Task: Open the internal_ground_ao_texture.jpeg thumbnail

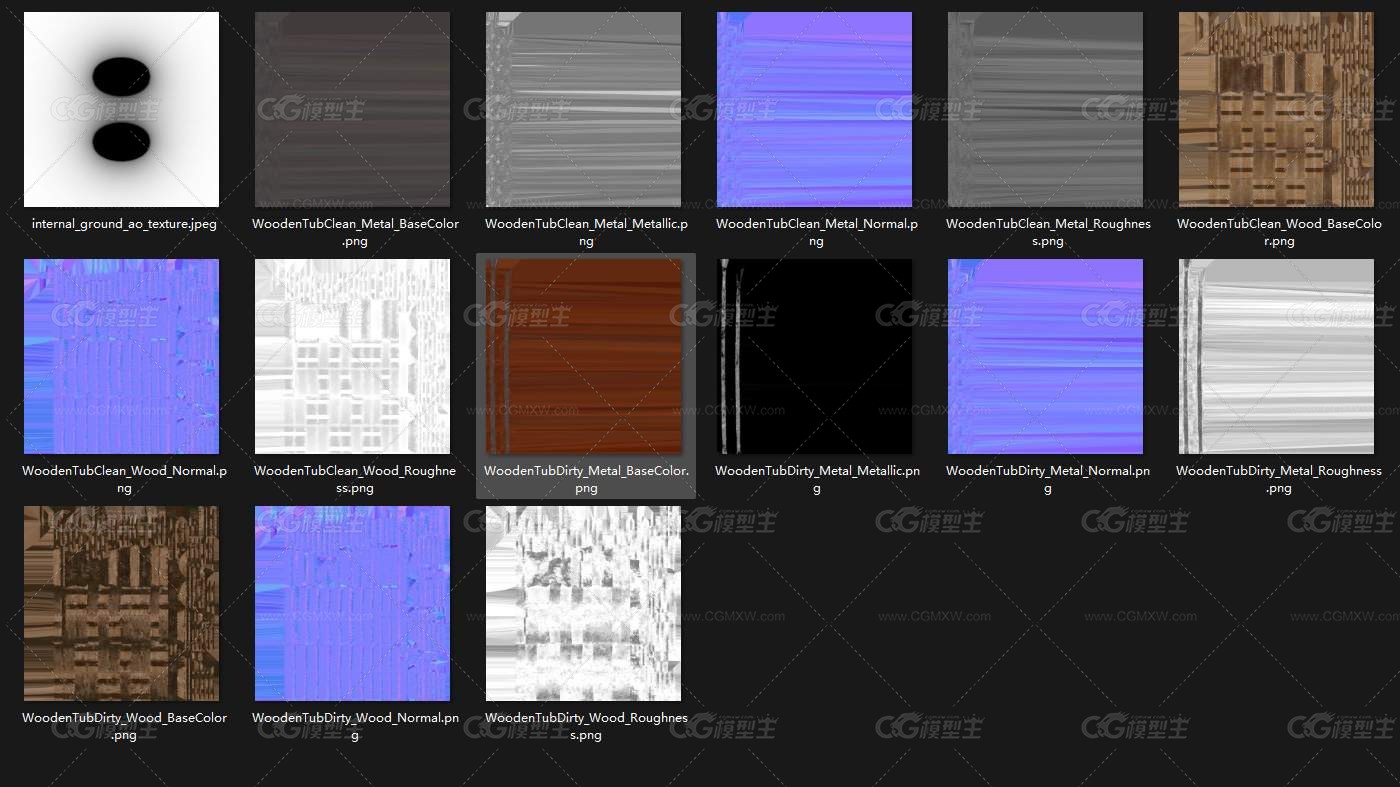Action: point(121,110)
